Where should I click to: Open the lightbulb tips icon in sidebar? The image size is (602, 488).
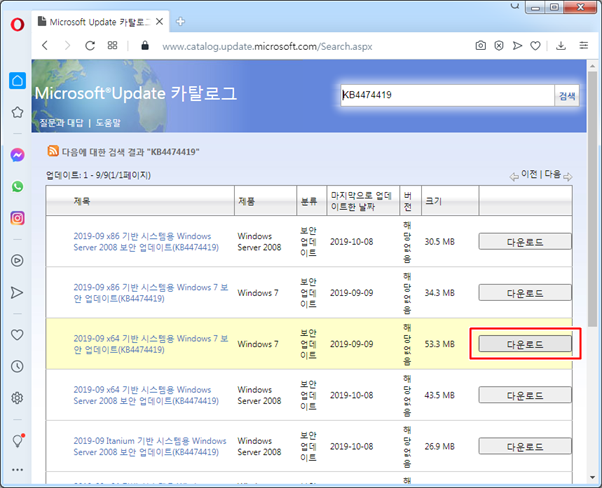pyautogui.click(x=18, y=440)
